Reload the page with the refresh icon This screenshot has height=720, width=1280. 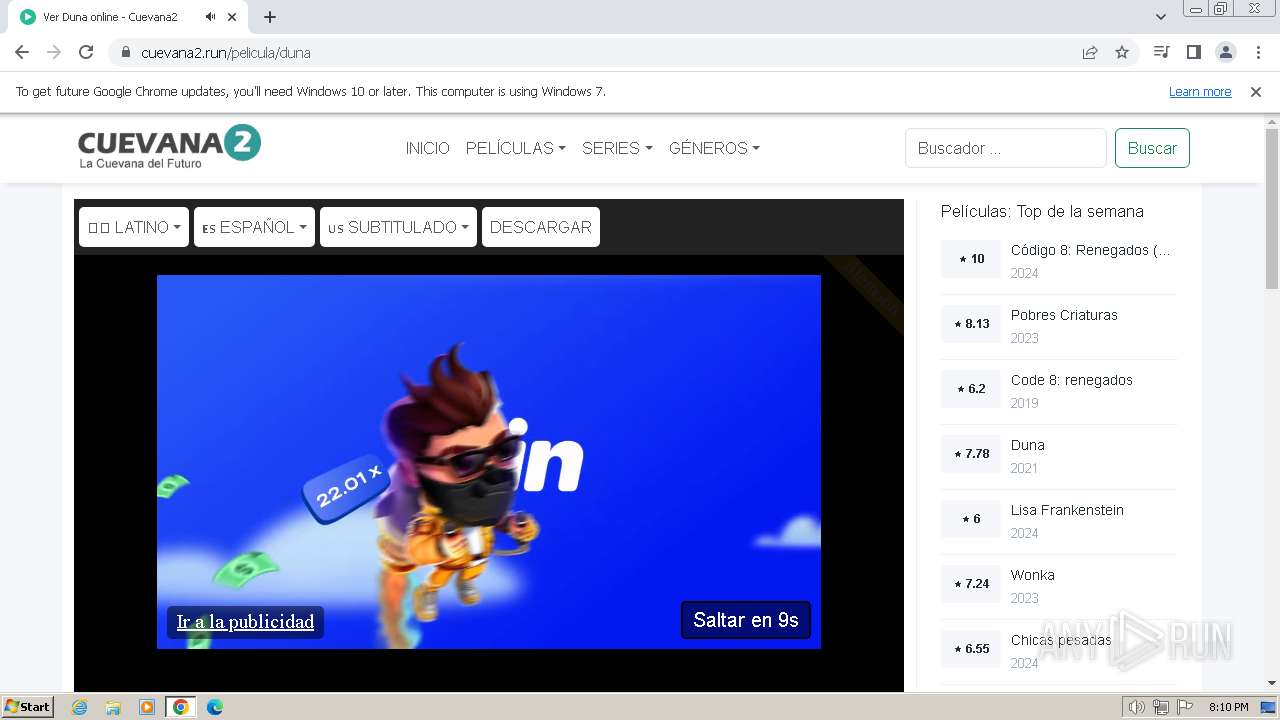point(86,53)
